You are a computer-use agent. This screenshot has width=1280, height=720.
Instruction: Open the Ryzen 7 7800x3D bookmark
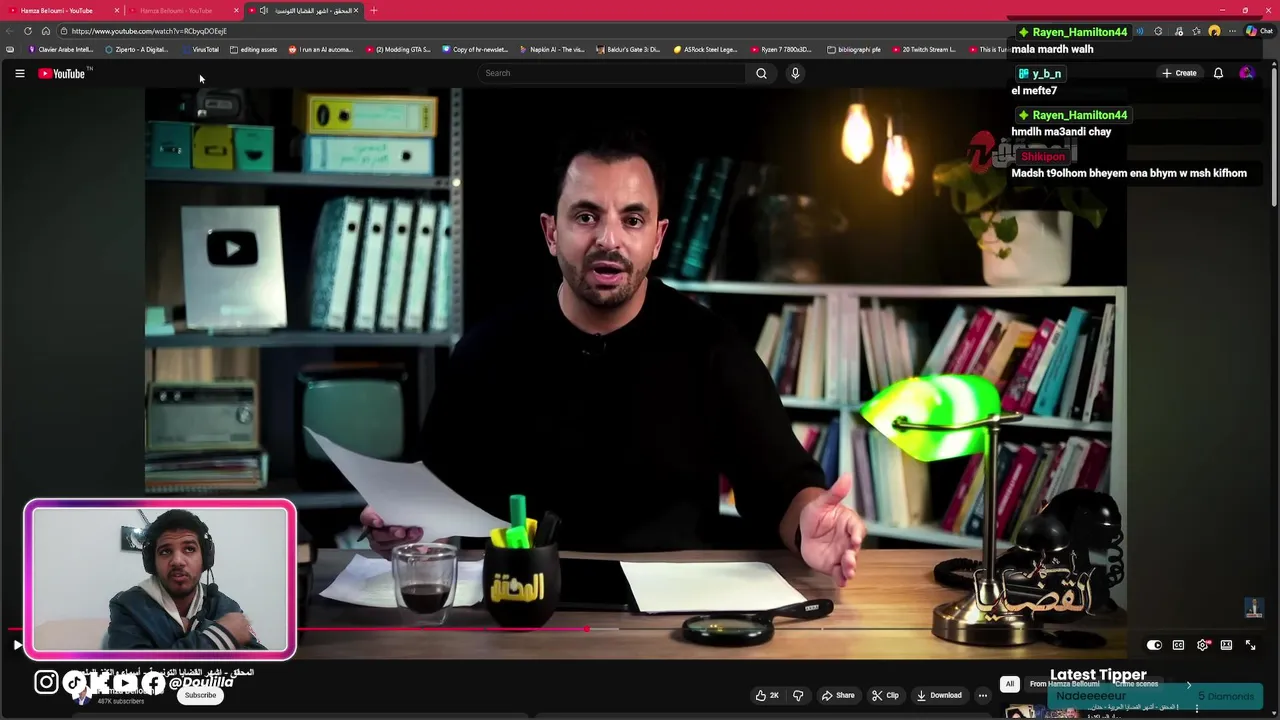click(780, 49)
